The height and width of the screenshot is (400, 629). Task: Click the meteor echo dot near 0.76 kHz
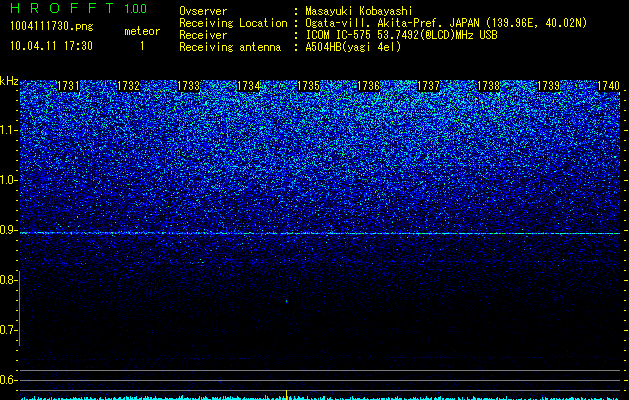point(286,301)
